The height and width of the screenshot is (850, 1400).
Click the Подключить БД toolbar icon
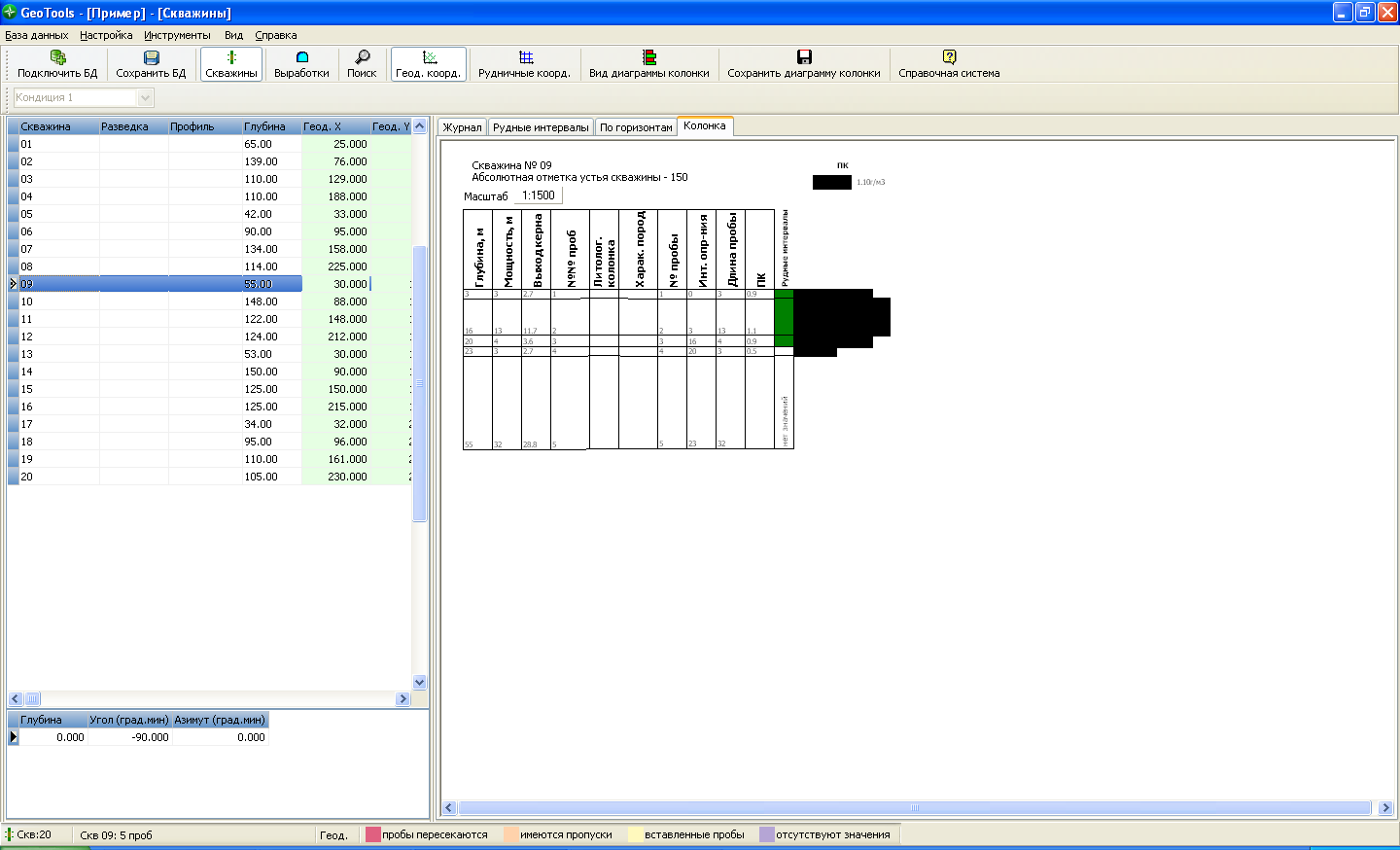[57, 57]
